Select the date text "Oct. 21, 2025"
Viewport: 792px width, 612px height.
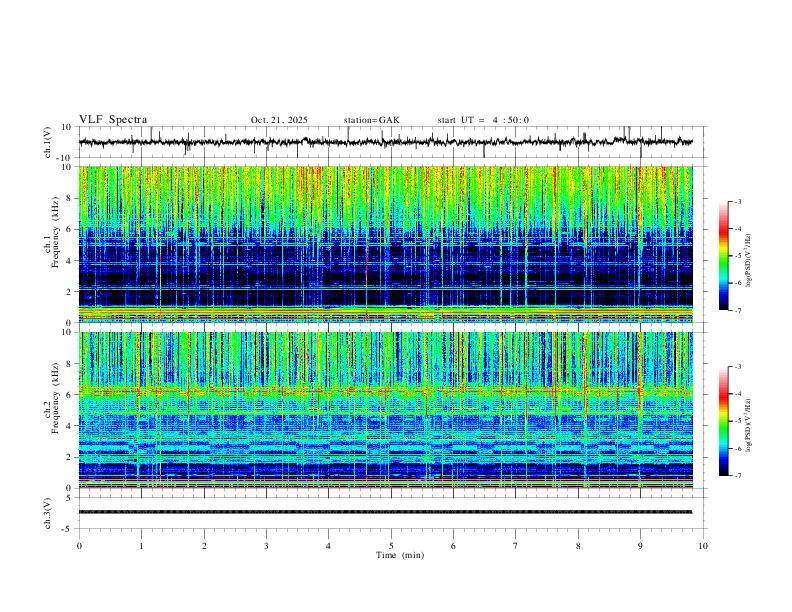(279, 120)
